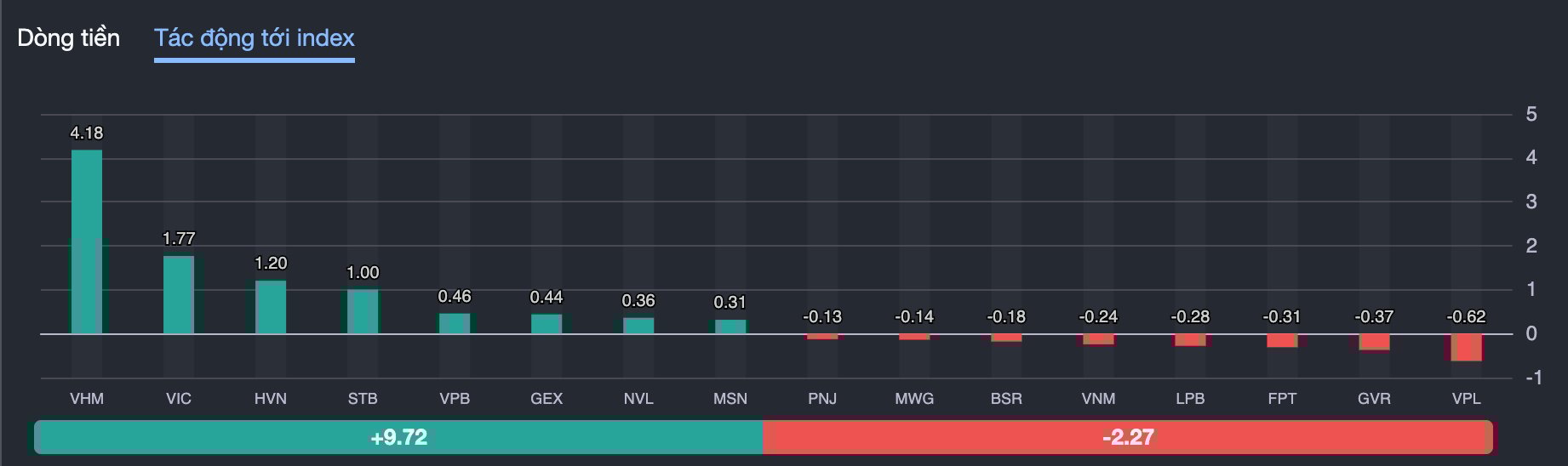Select the red FPT bar

[1282, 340]
